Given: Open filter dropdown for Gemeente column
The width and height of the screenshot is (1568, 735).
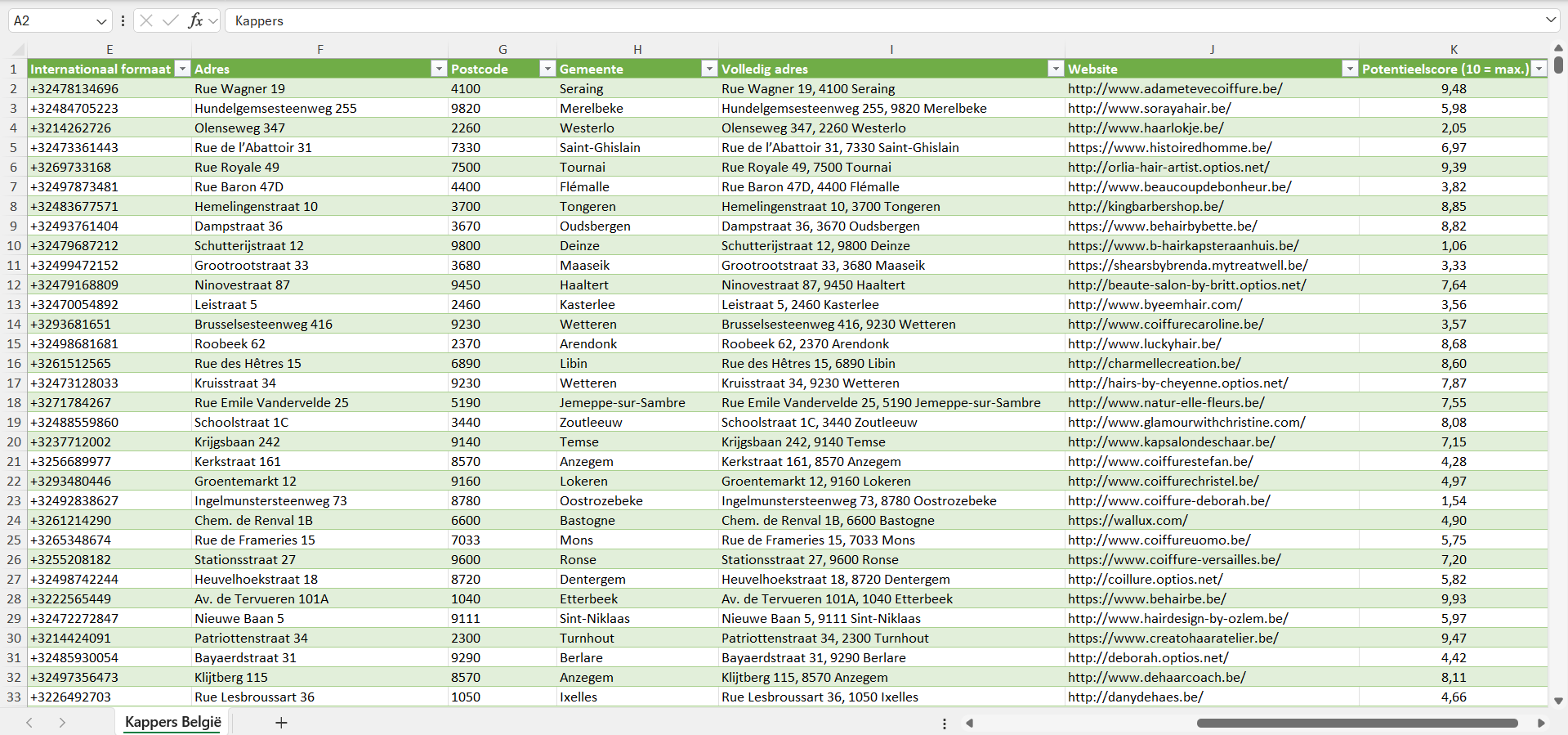Looking at the screenshot, I should coord(709,69).
